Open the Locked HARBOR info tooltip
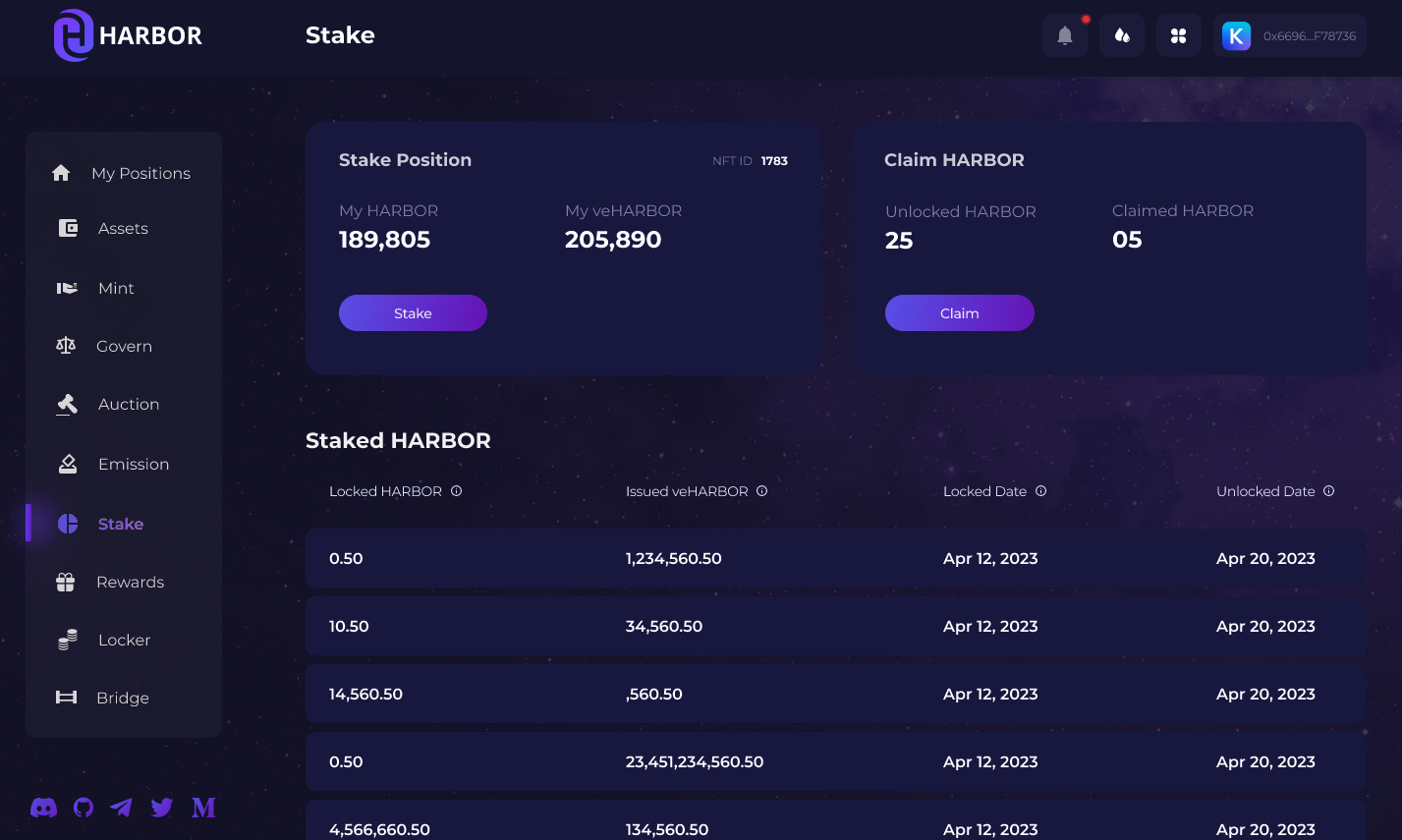The width and height of the screenshot is (1402, 840). [x=456, y=491]
